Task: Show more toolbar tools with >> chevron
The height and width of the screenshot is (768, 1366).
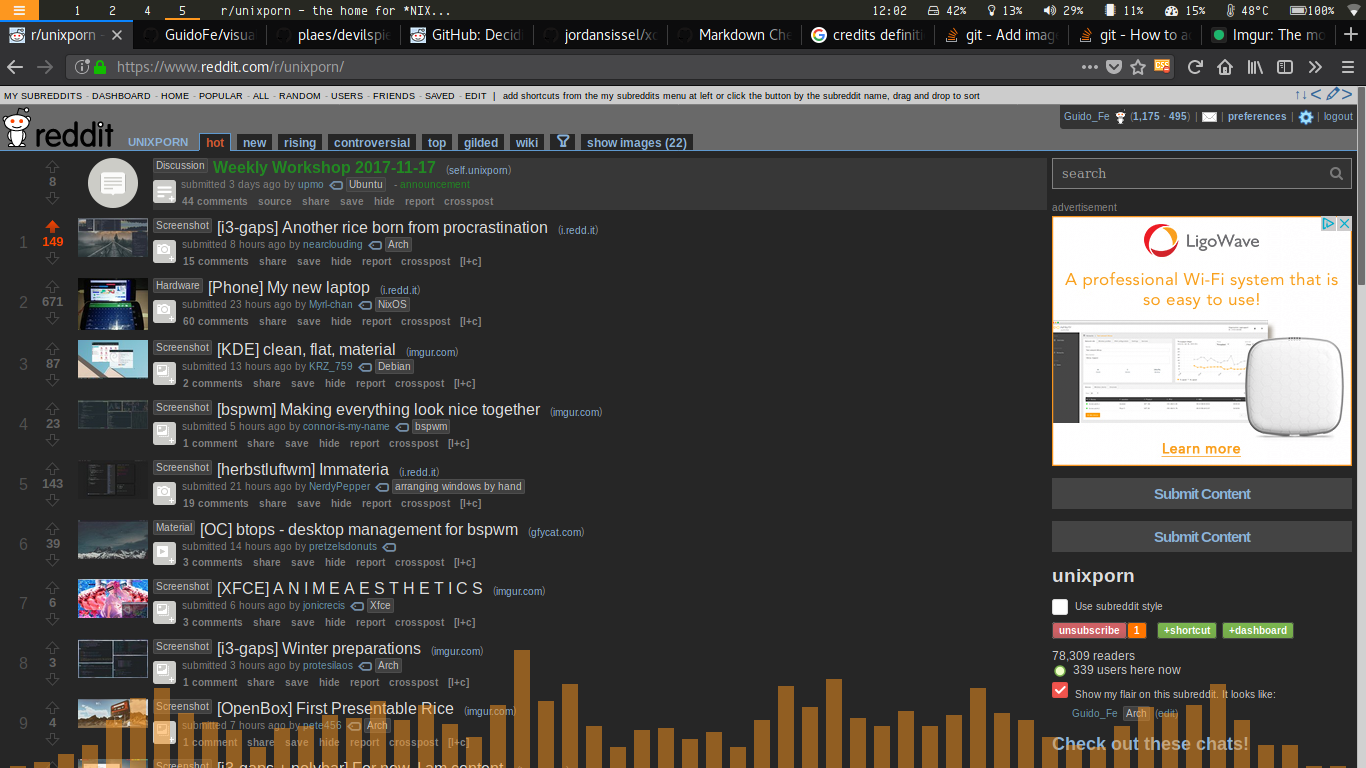Action: (x=1315, y=67)
